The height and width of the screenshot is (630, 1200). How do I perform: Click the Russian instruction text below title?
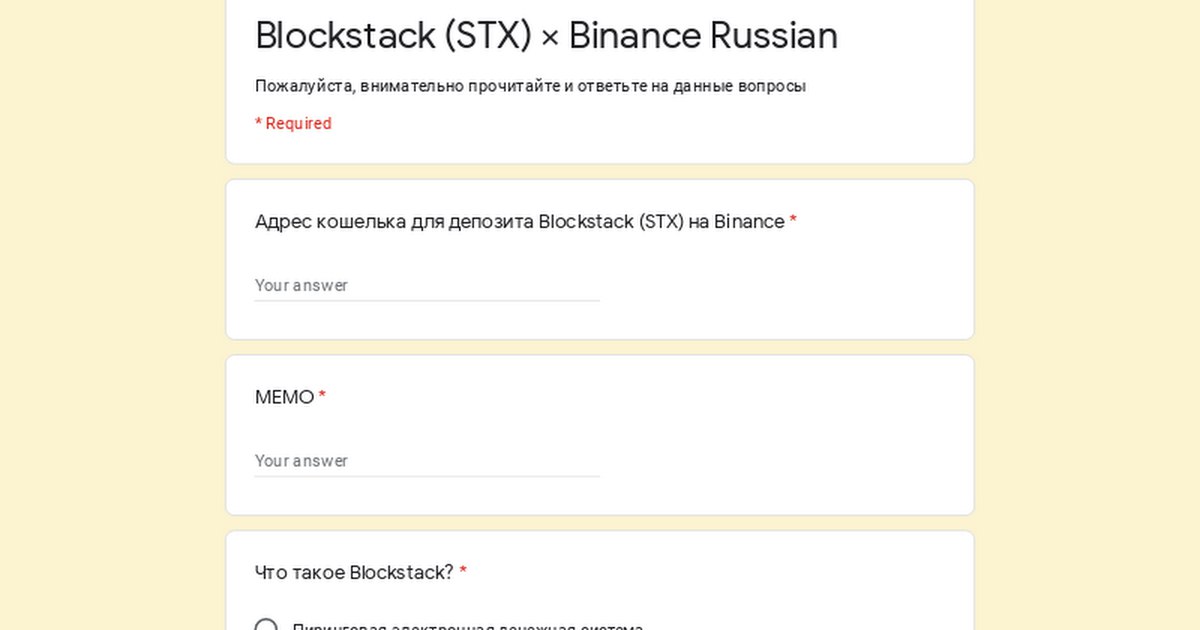tap(530, 86)
